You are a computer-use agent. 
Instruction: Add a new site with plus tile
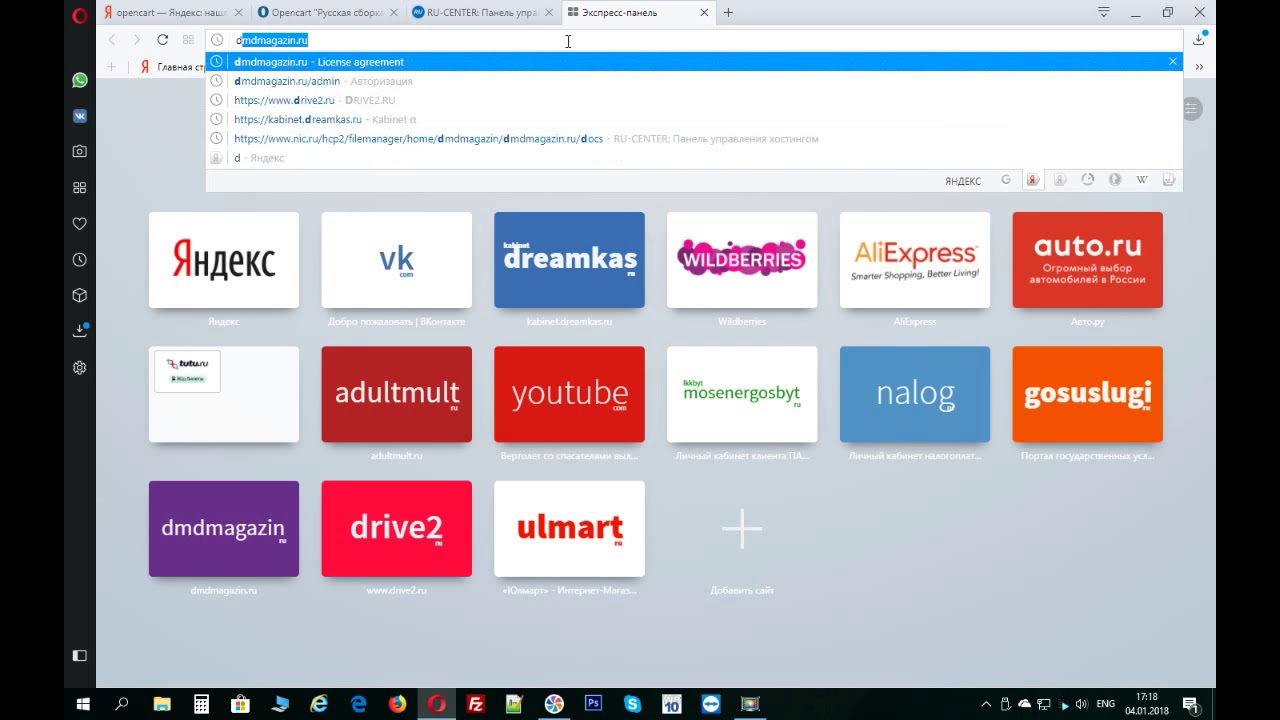tap(742, 529)
